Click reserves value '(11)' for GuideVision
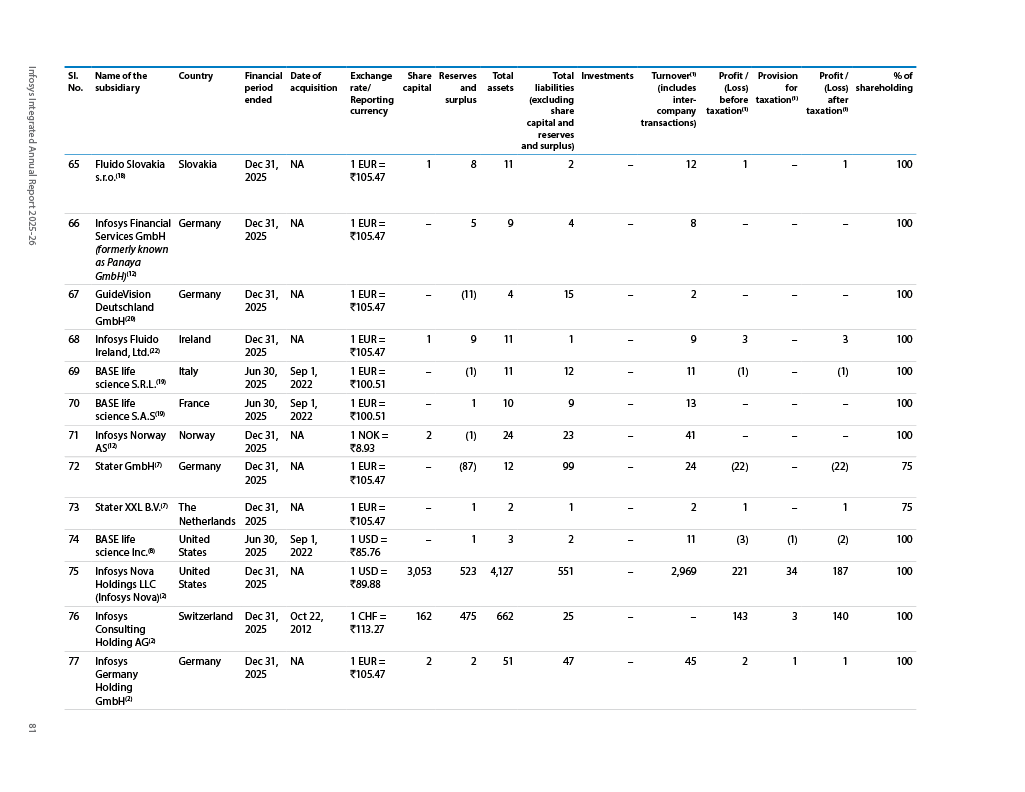1025x792 pixels. [x=469, y=295]
